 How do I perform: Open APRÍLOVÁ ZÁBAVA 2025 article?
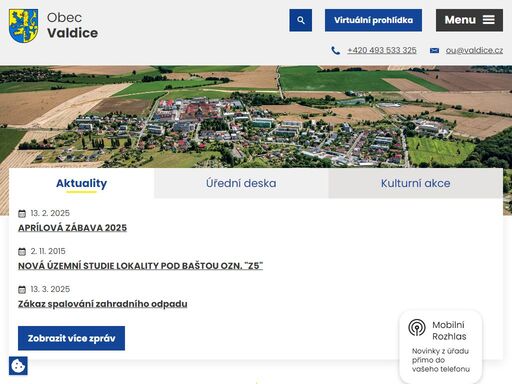[x=72, y=228]
